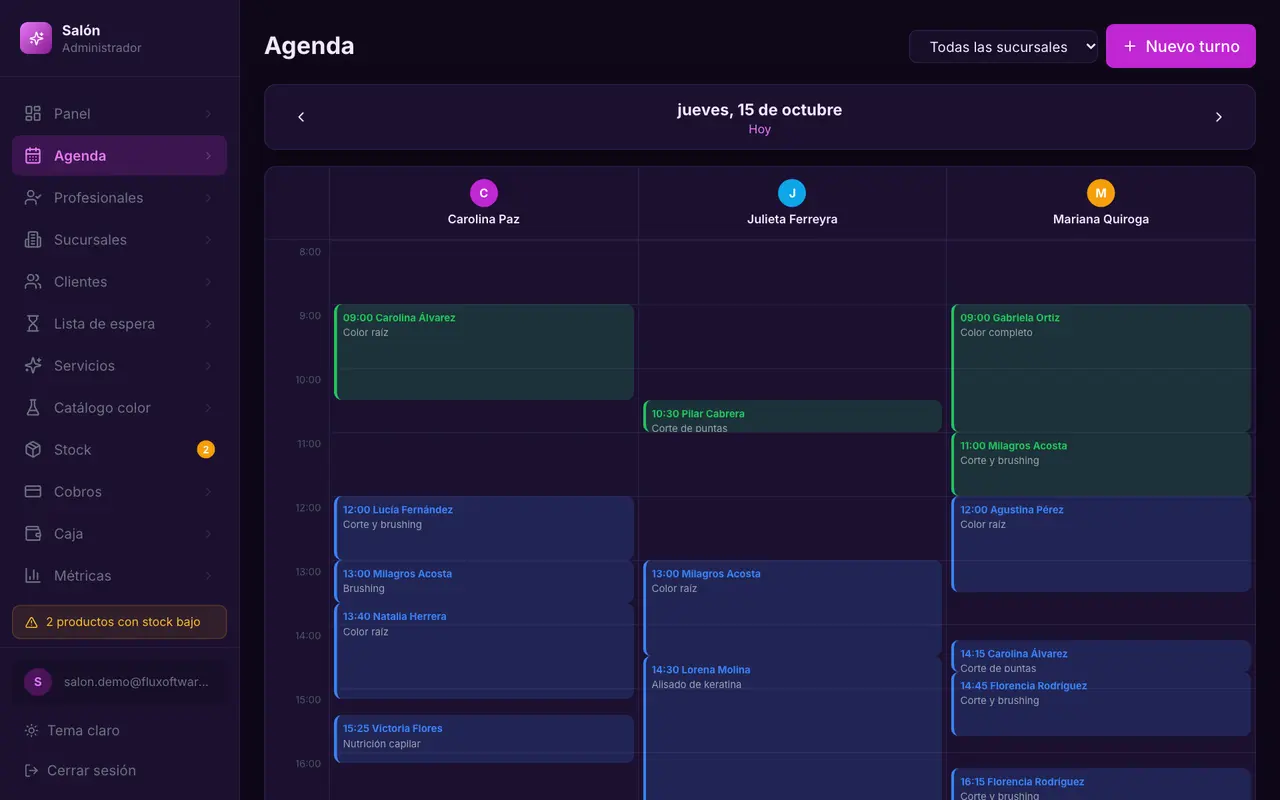Click the date jueves, 15 de octubre
1280x800 pixels.
pyautogui.click(x=760, y=110)
